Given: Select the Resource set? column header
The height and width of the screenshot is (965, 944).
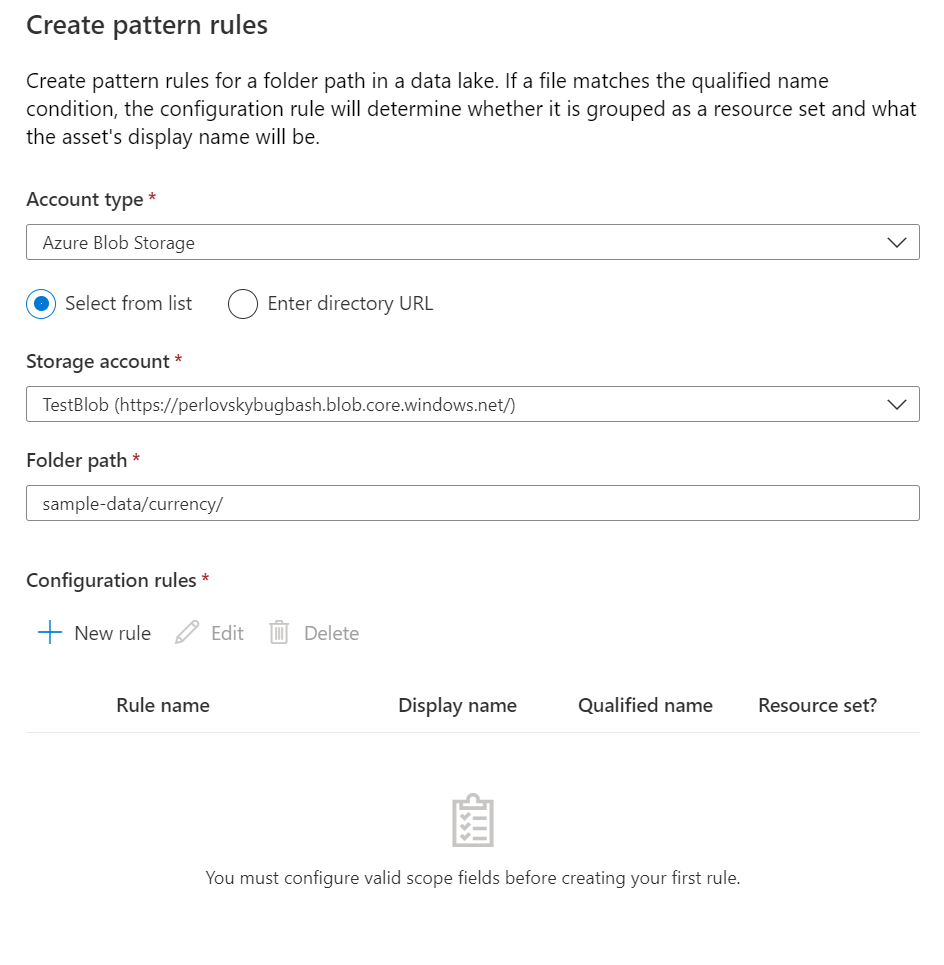Looking at the screenshot, I should tap(817, 705).
